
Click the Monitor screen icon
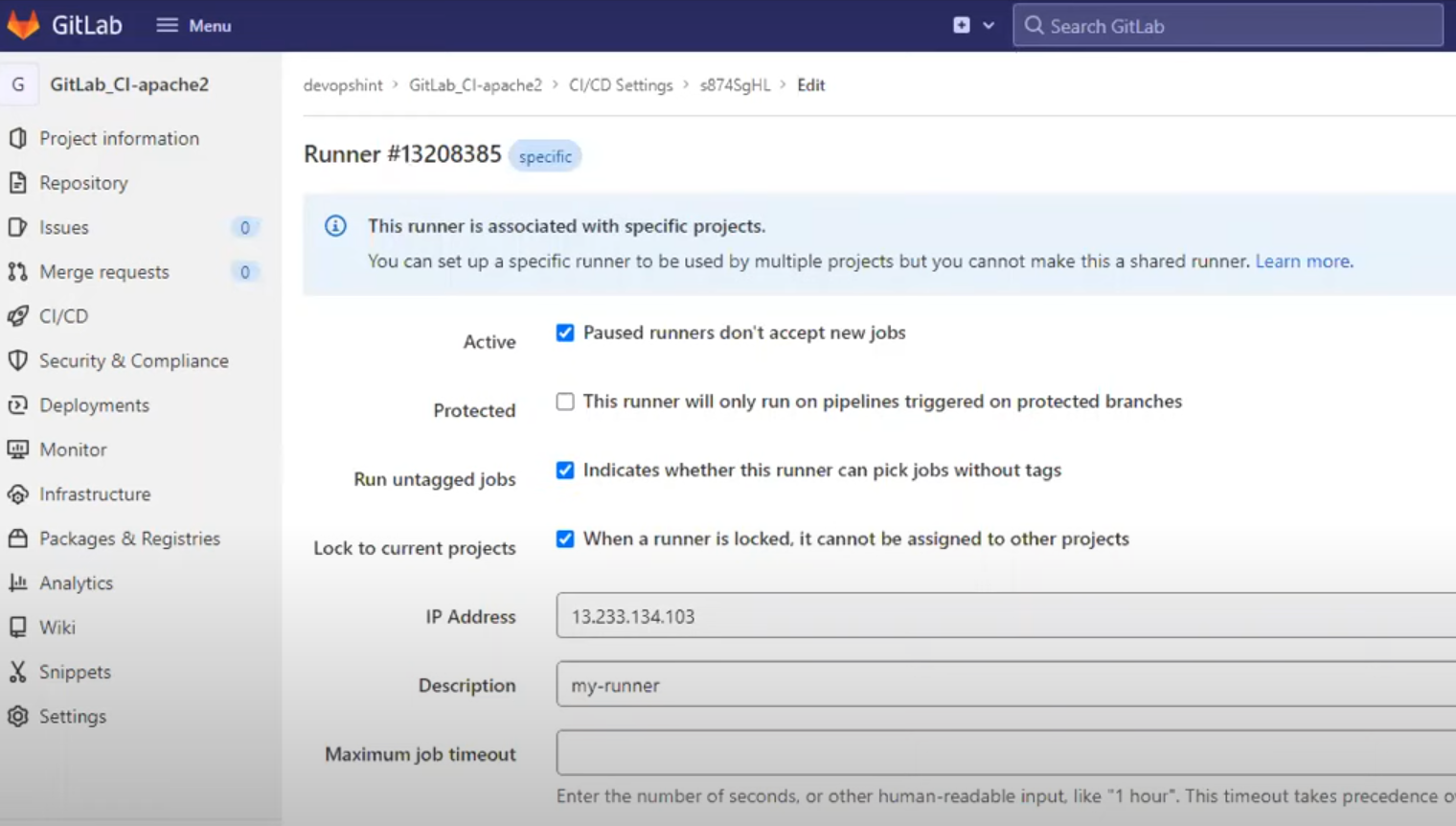tap(17, 448)
